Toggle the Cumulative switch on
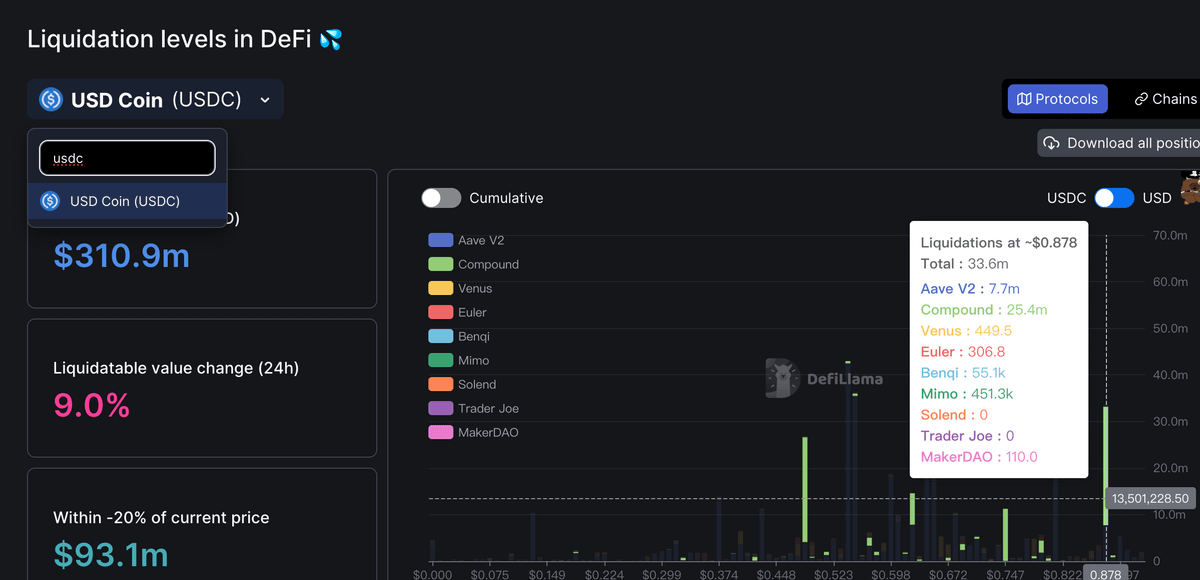1200x580 pixels. click(x=441, y=198)
